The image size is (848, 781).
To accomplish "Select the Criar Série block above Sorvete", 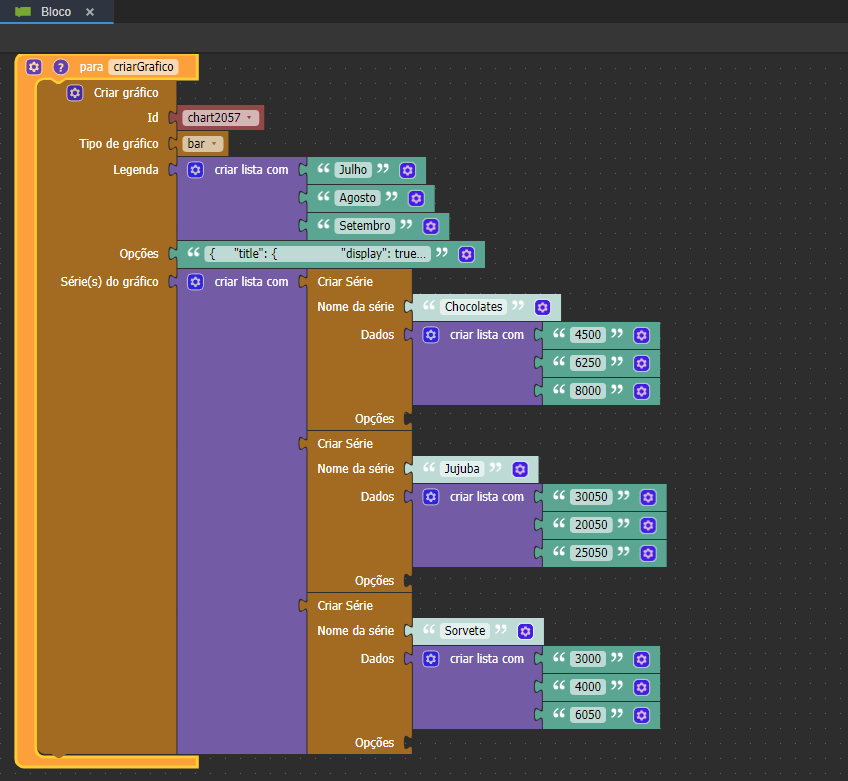I will [345, 606].
